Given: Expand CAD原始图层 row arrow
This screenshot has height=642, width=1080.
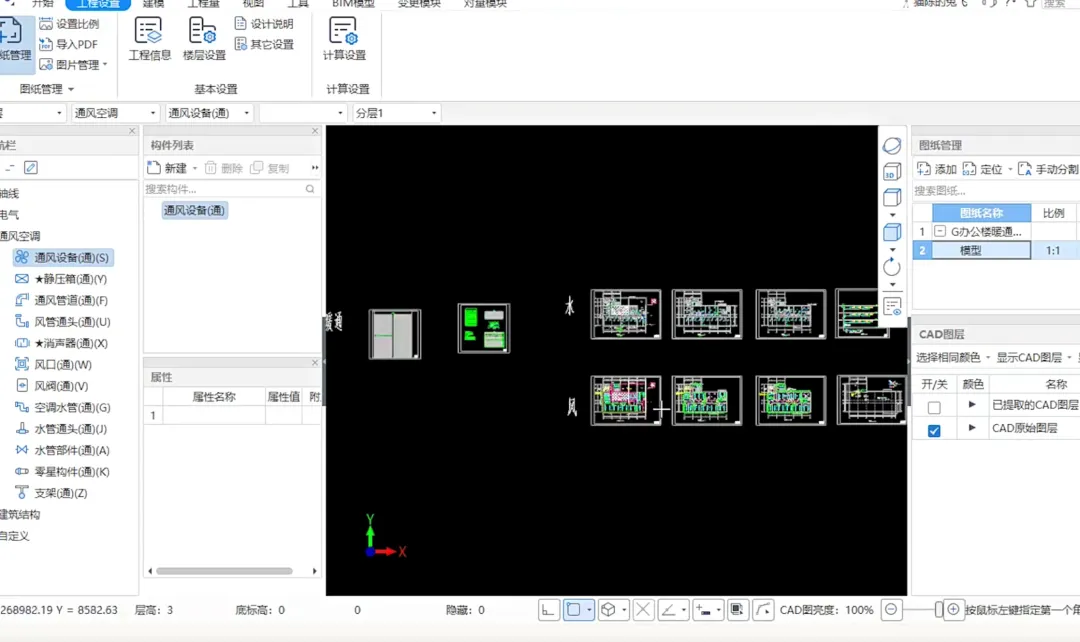Looking at the screenshot, I should pos(972,428).
